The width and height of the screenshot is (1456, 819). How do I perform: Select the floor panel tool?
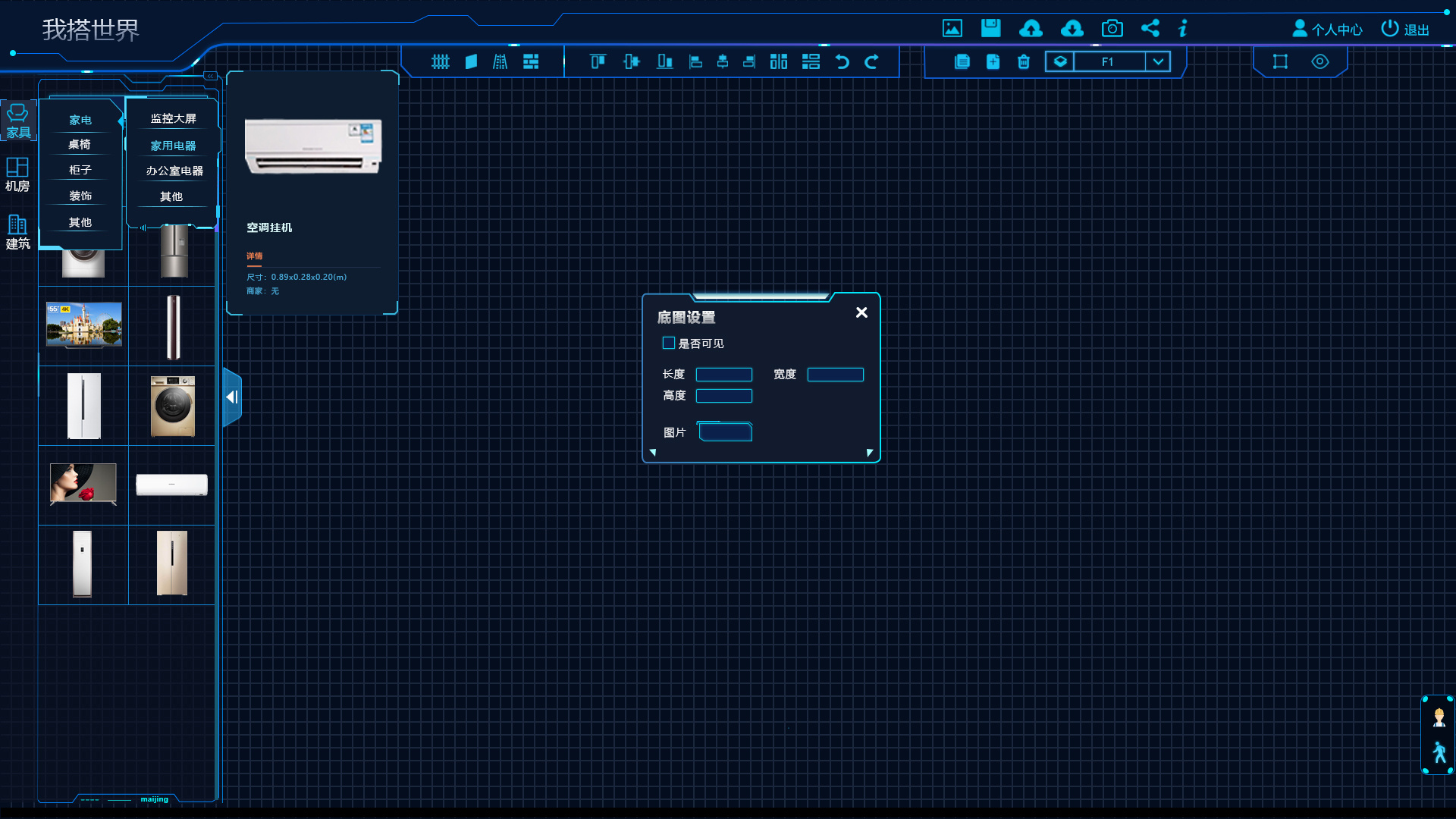coord(471,61)
